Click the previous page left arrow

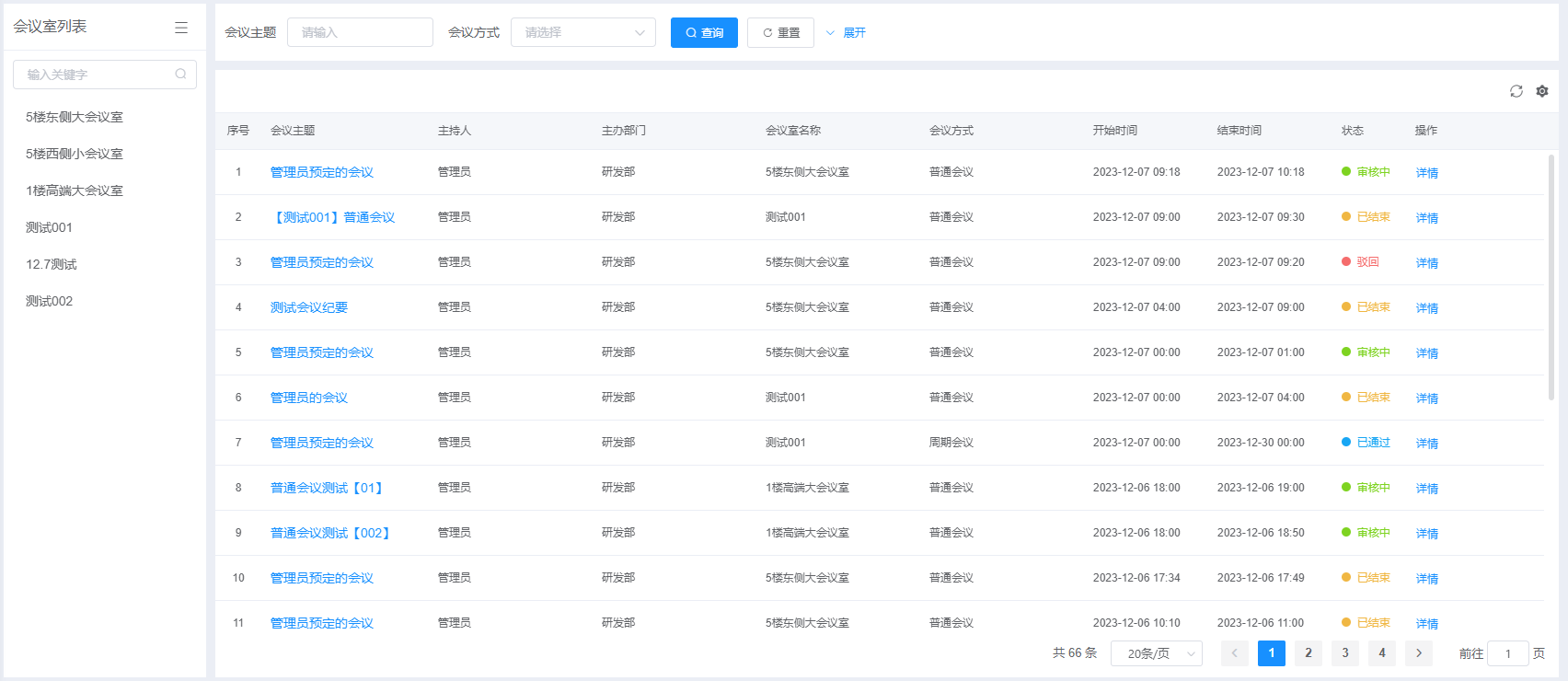1234,652
